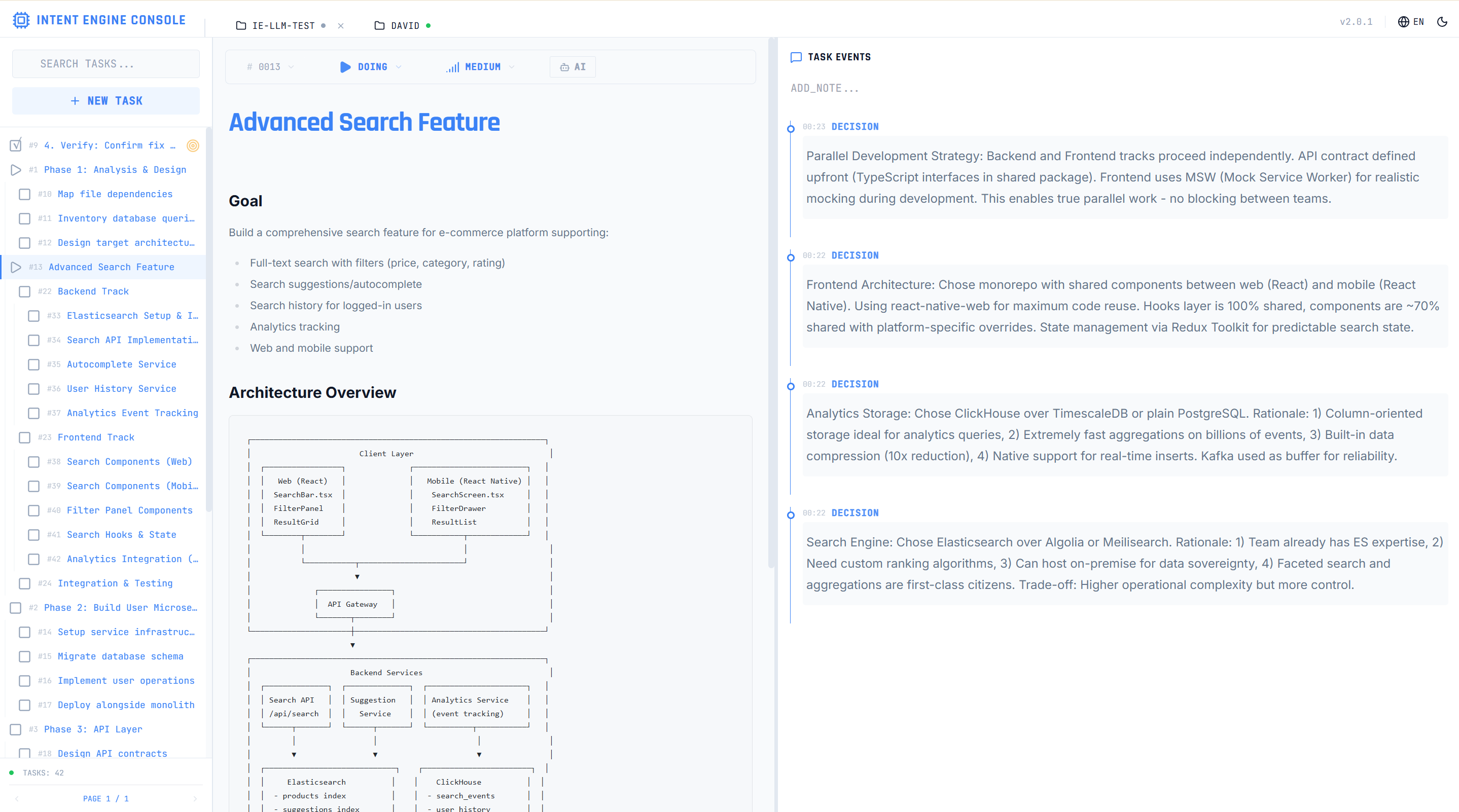Open the language globe EN selector
This screenshot has height=812, width=1459.
(x=1410, y=22)
